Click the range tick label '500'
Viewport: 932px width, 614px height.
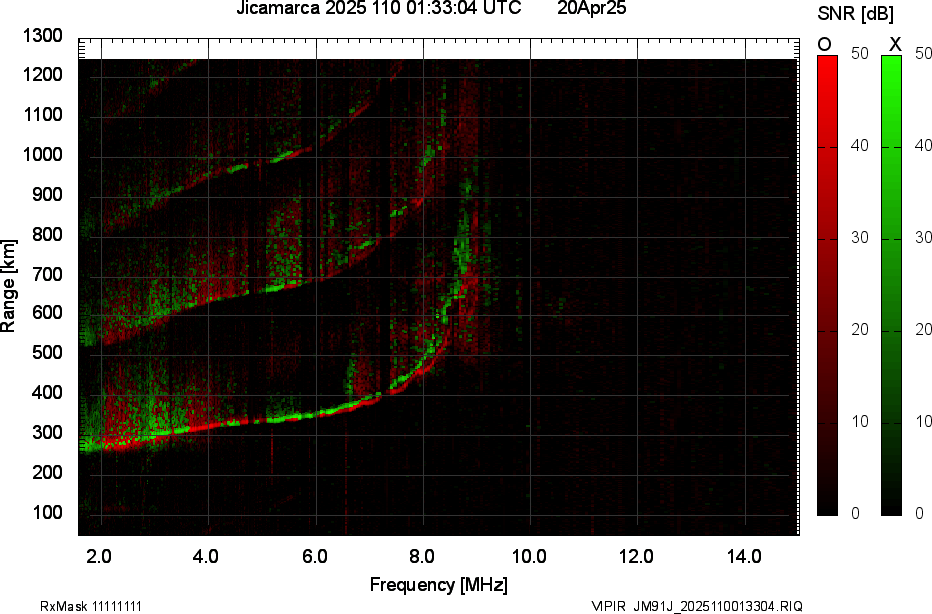click(47, 352)
